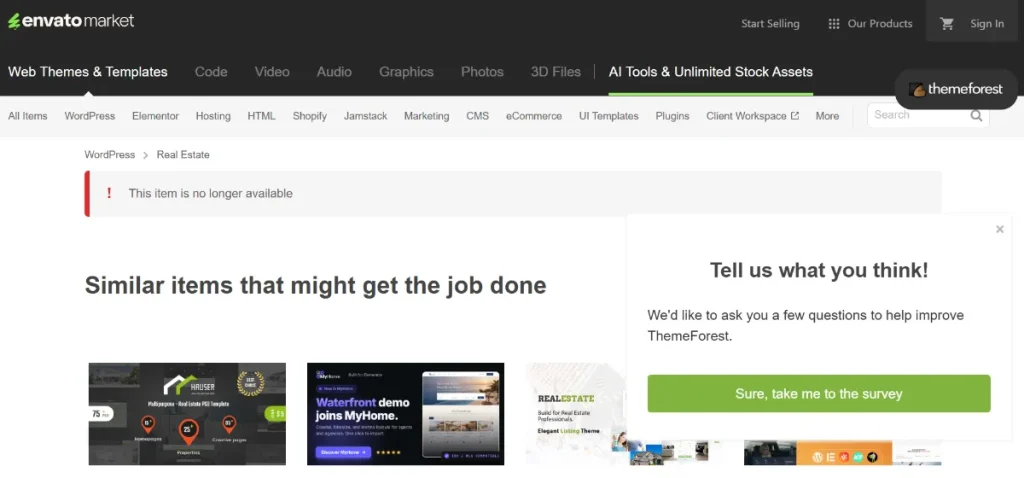
Task: Click the themeforest badge
Action: [956, 89]
